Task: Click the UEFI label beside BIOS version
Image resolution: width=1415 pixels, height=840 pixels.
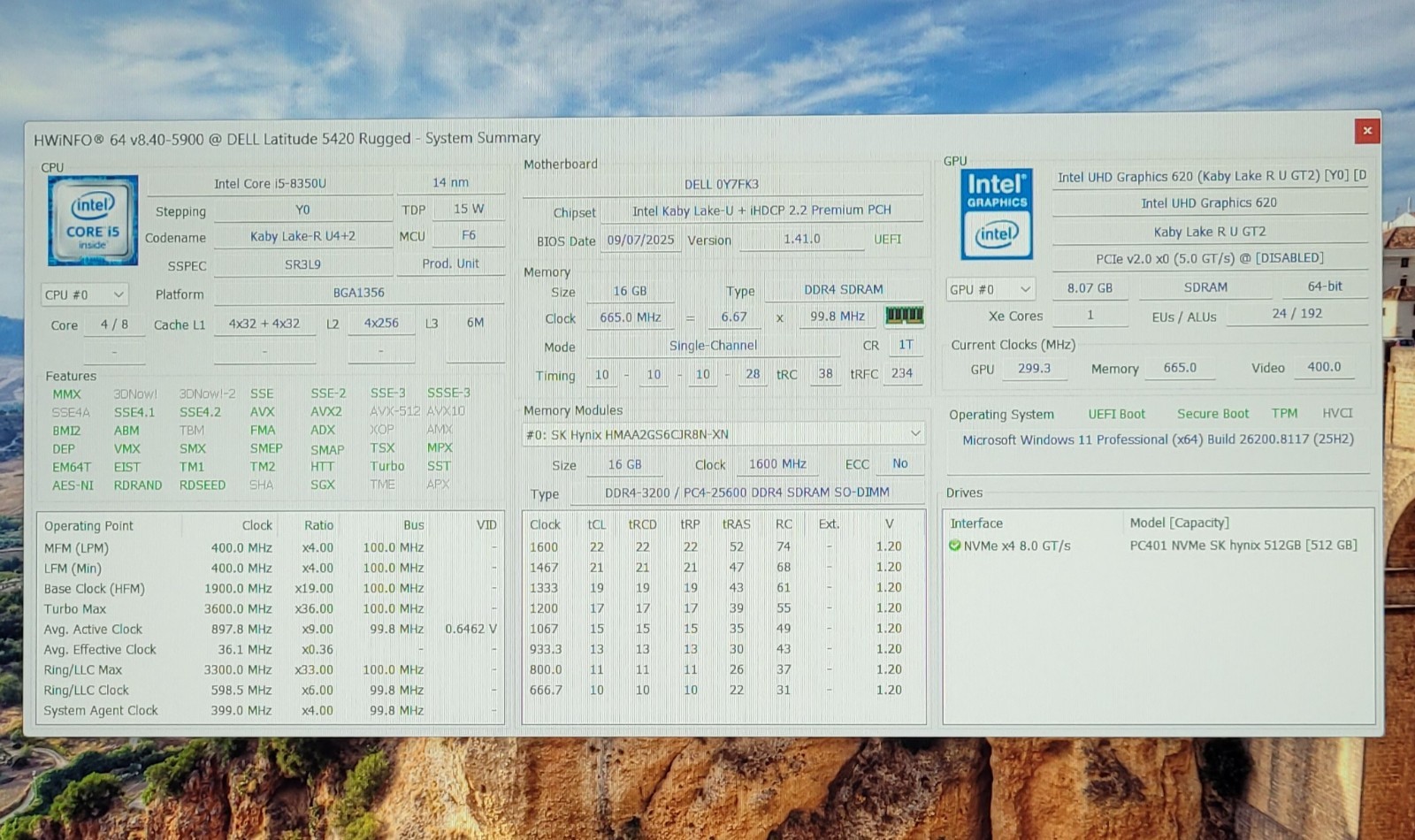Action: point(887,240)
